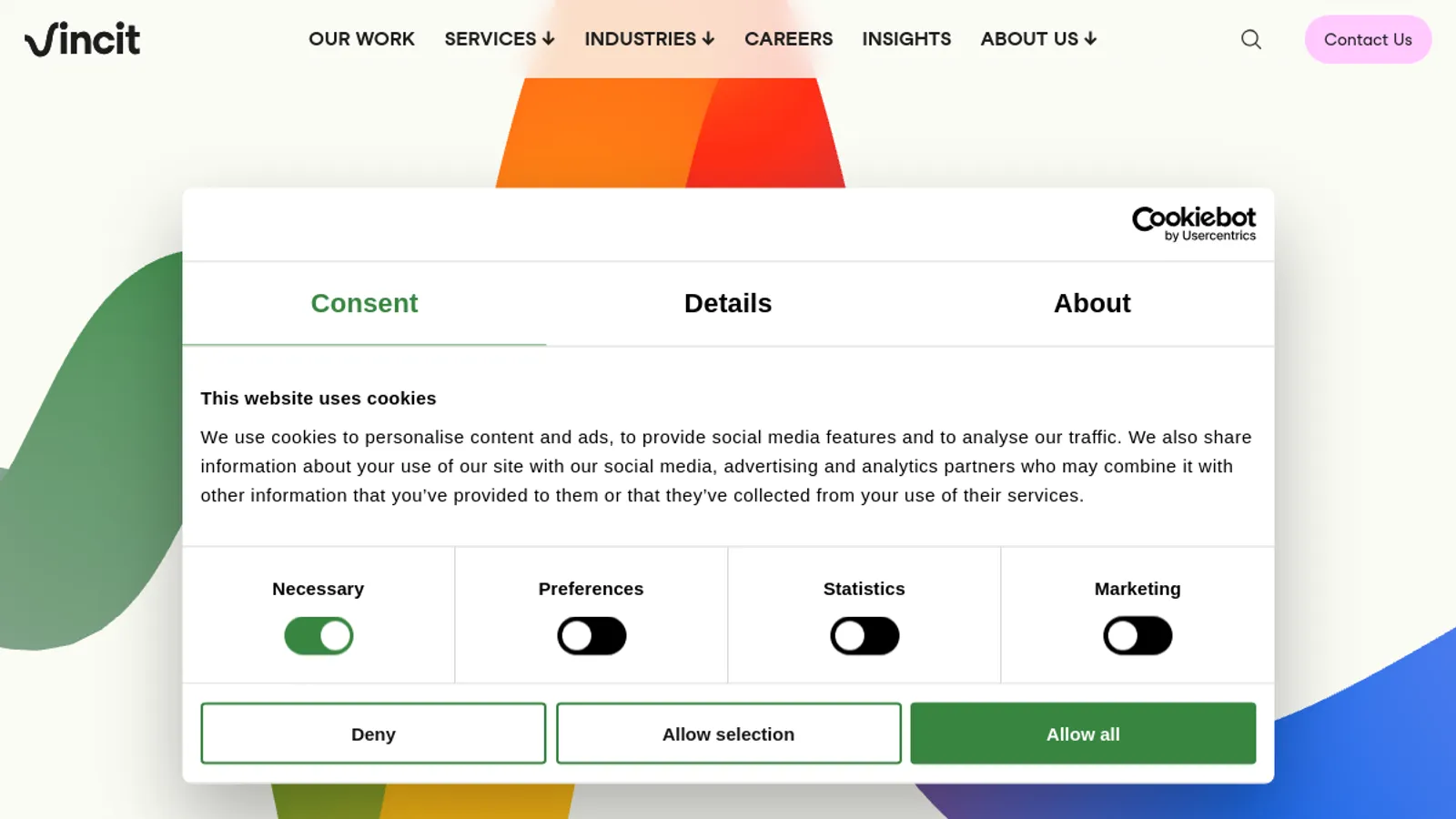Click the Contact Us button
The width and height of the screenshot is (1456, 819).
tap(1368, 39)
